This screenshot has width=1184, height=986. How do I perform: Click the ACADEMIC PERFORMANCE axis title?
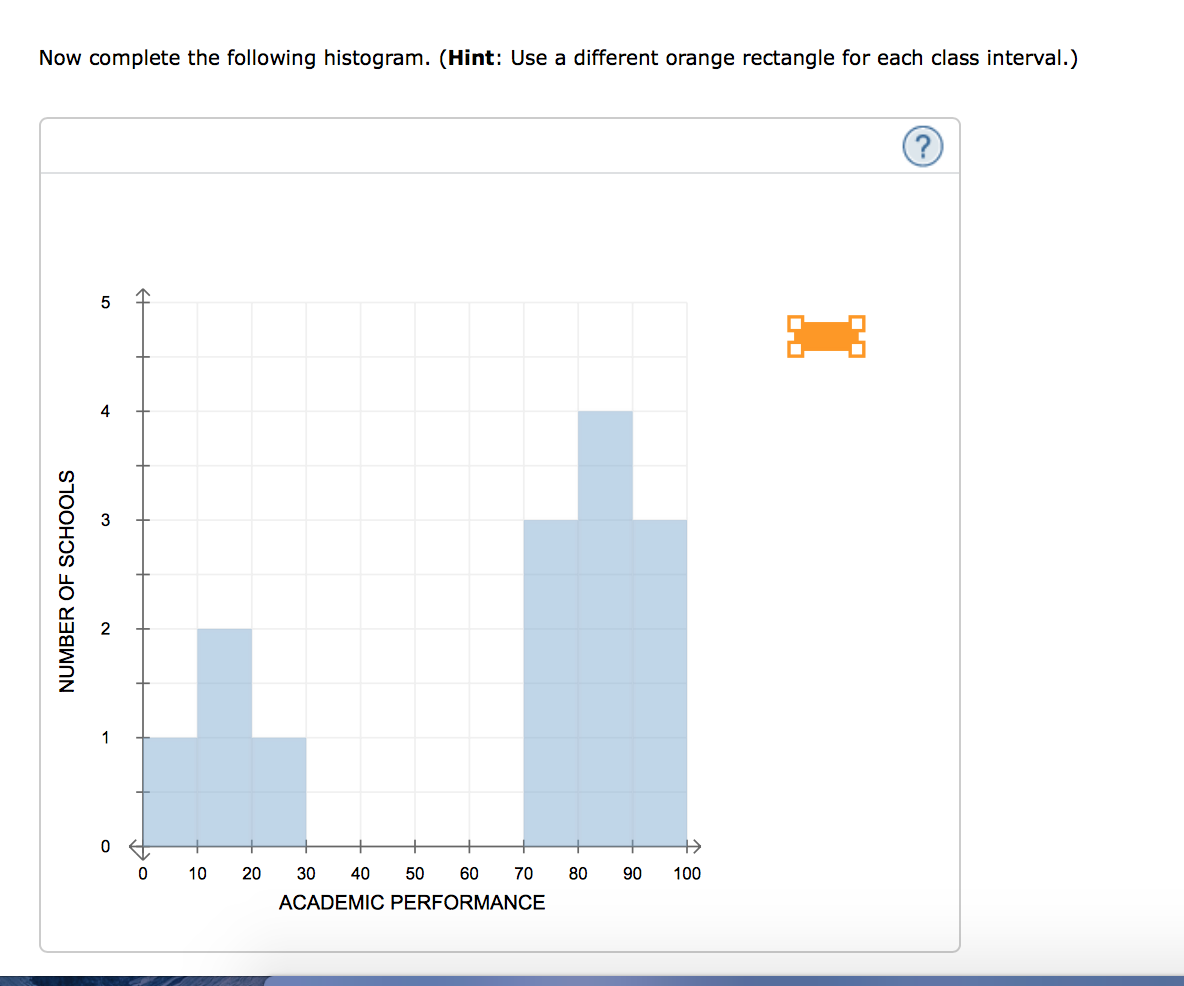pyautogui.click(x=412, y=903)
